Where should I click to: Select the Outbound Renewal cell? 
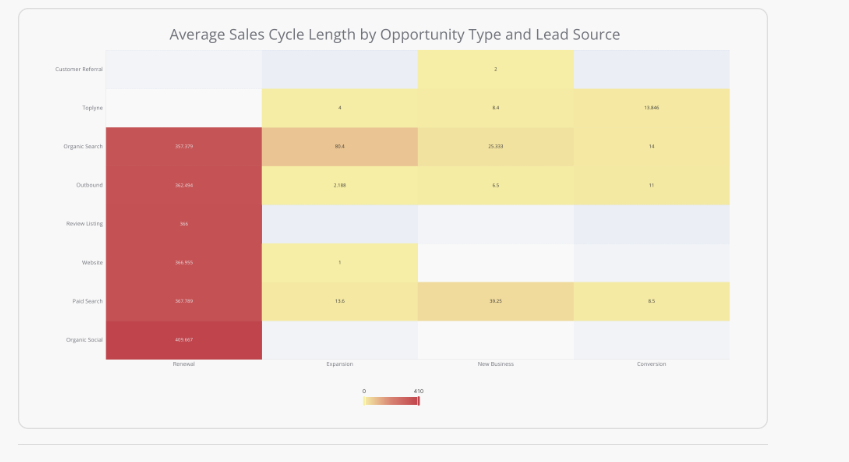point(184,185)
